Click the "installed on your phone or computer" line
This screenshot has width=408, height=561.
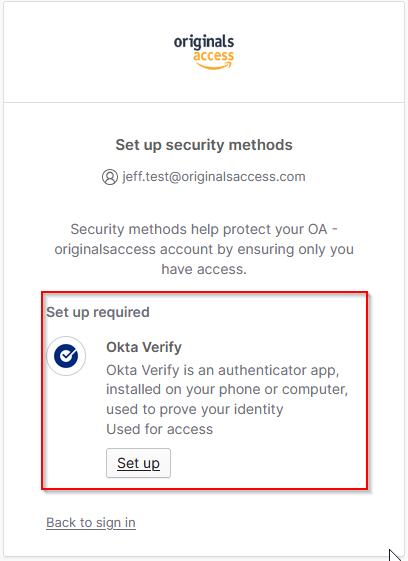(227, 389)
